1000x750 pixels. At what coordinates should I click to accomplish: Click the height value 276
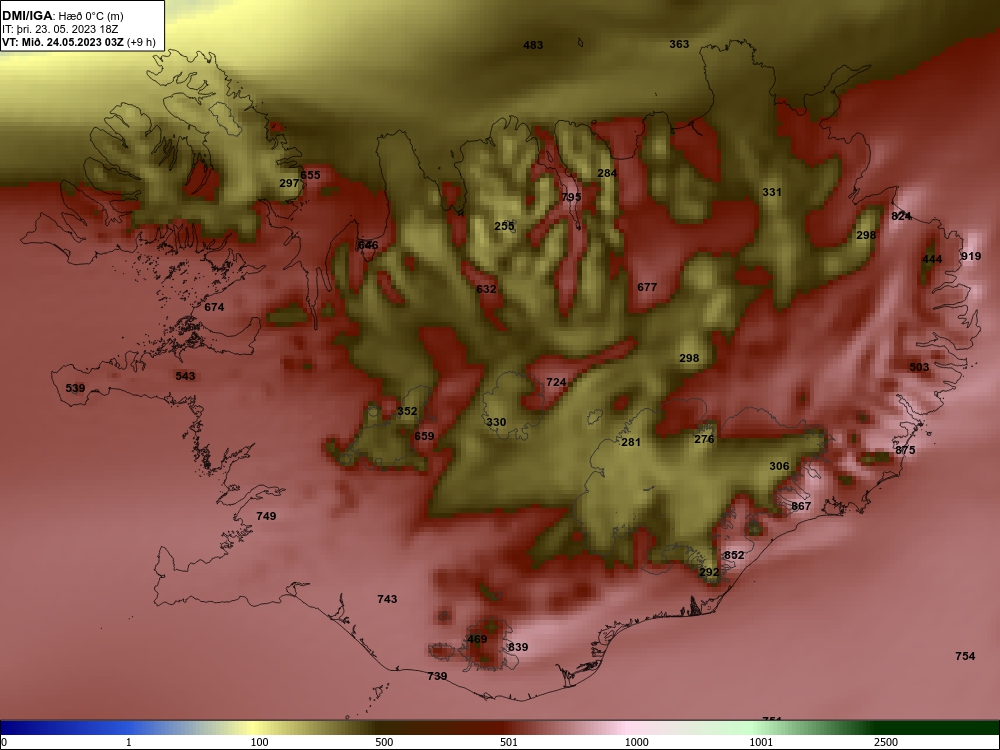point(704,439)
